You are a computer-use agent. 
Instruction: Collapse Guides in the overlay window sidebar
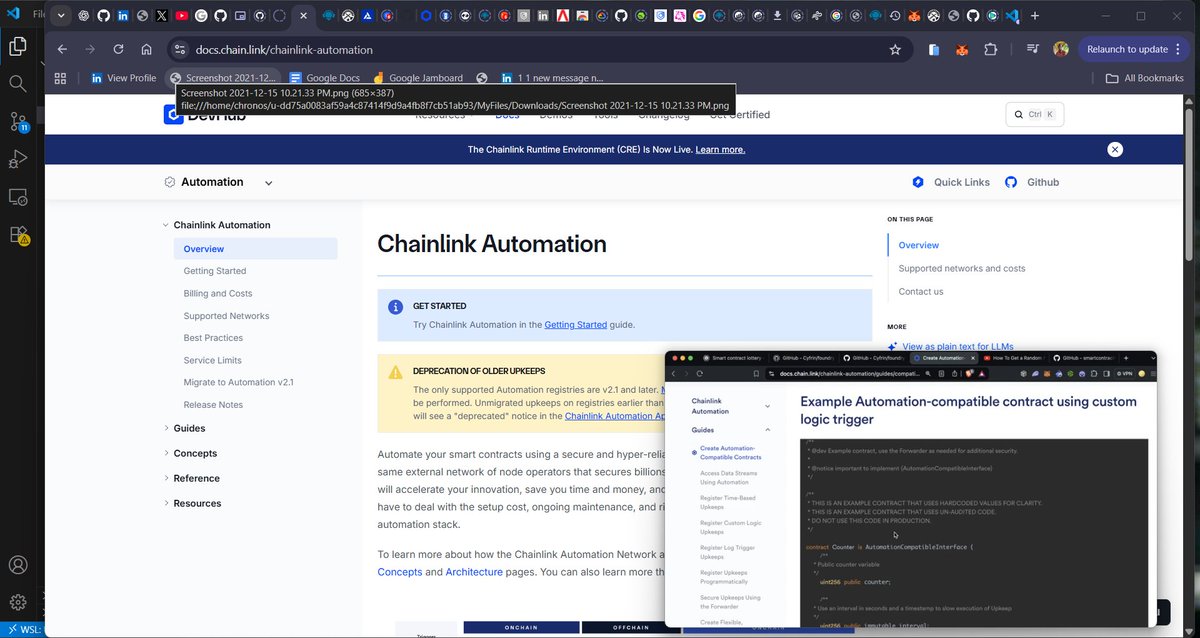pos(767,429)
